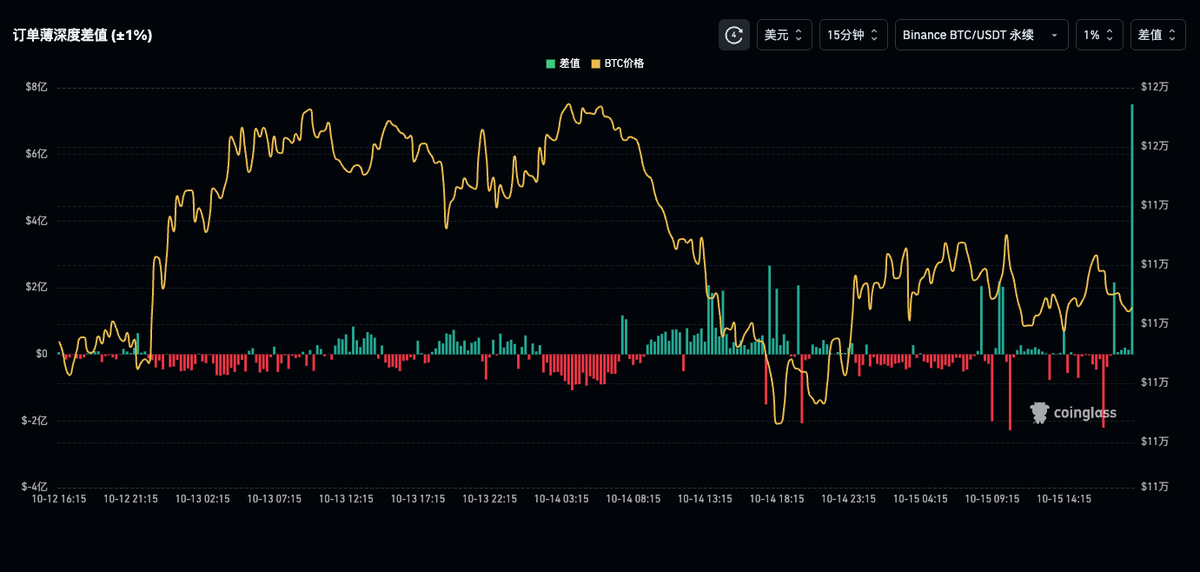Click the tall green bar at chart's right edge
1200x572 pixels.
click(1132, 228)
